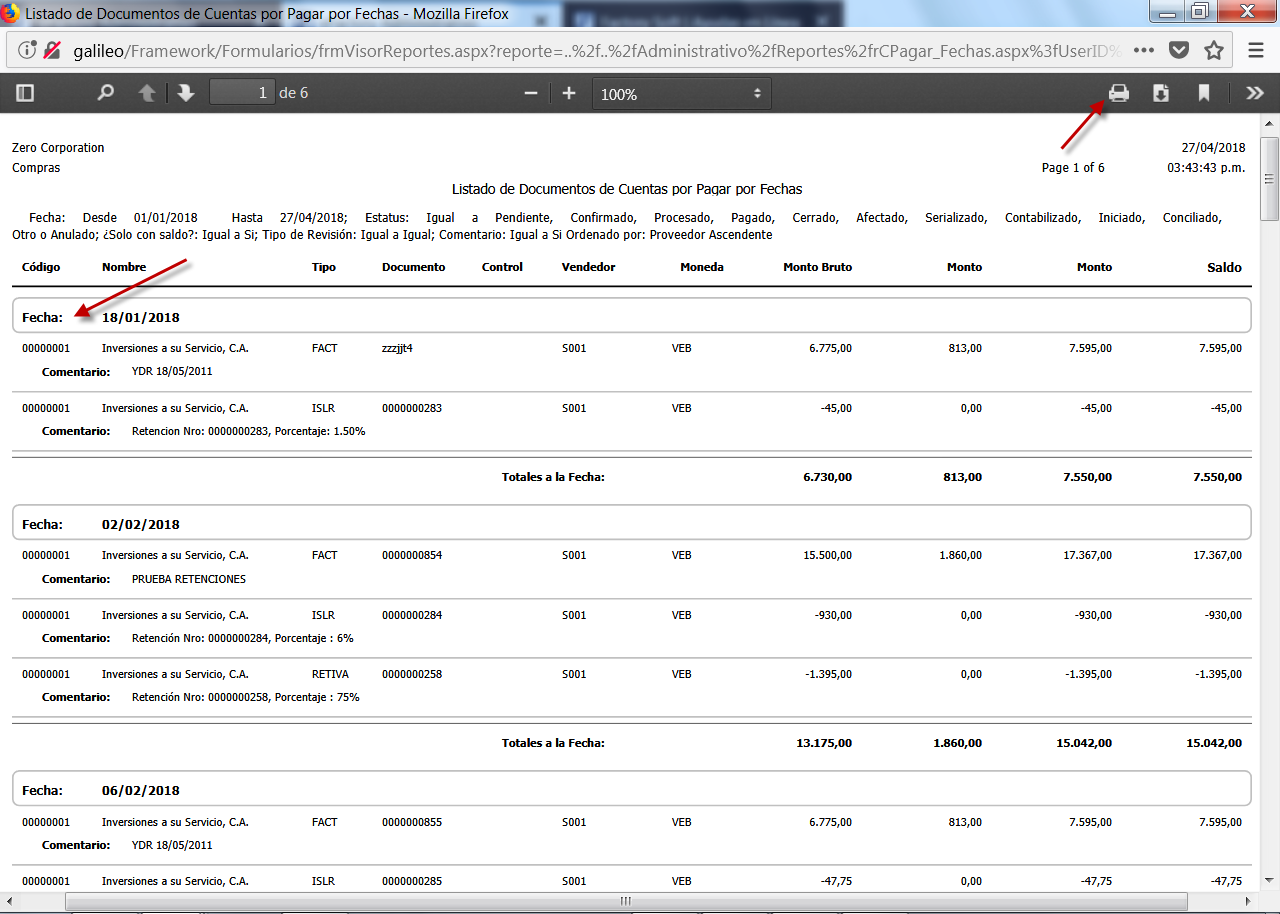The image size is (1280, 914).
Task: Open the 100% zoom level dropdown
Action: coord(681,93)
